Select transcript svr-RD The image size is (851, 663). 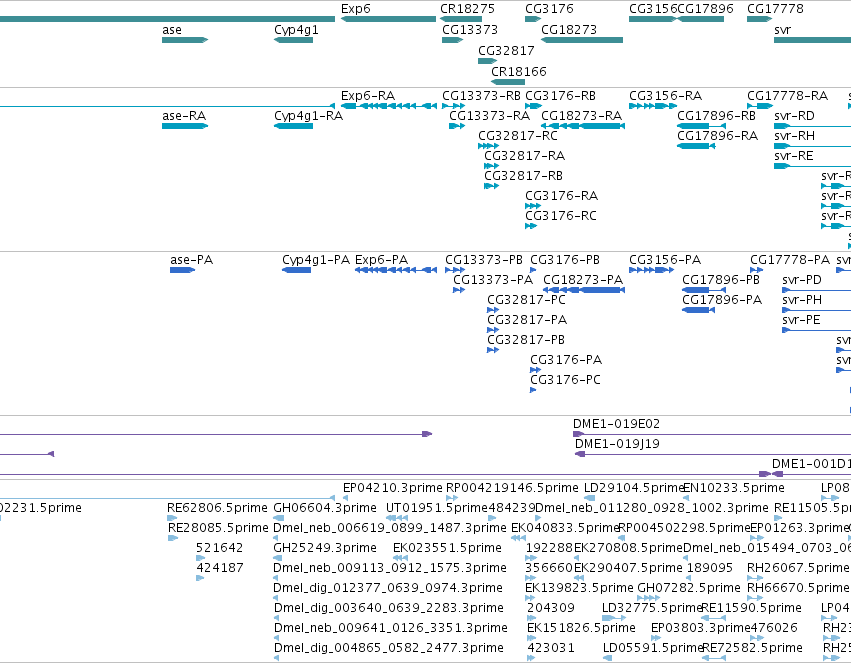coord(812,126)
